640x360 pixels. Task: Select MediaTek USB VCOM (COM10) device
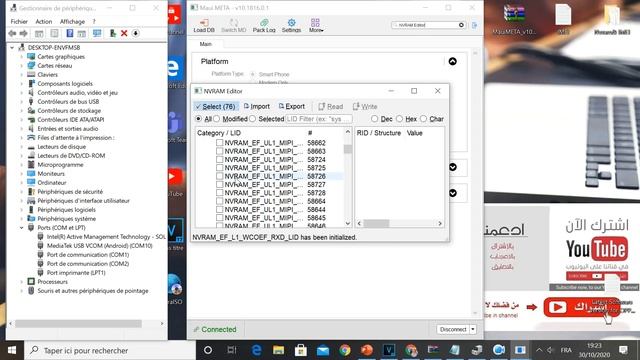coord(100,246)
